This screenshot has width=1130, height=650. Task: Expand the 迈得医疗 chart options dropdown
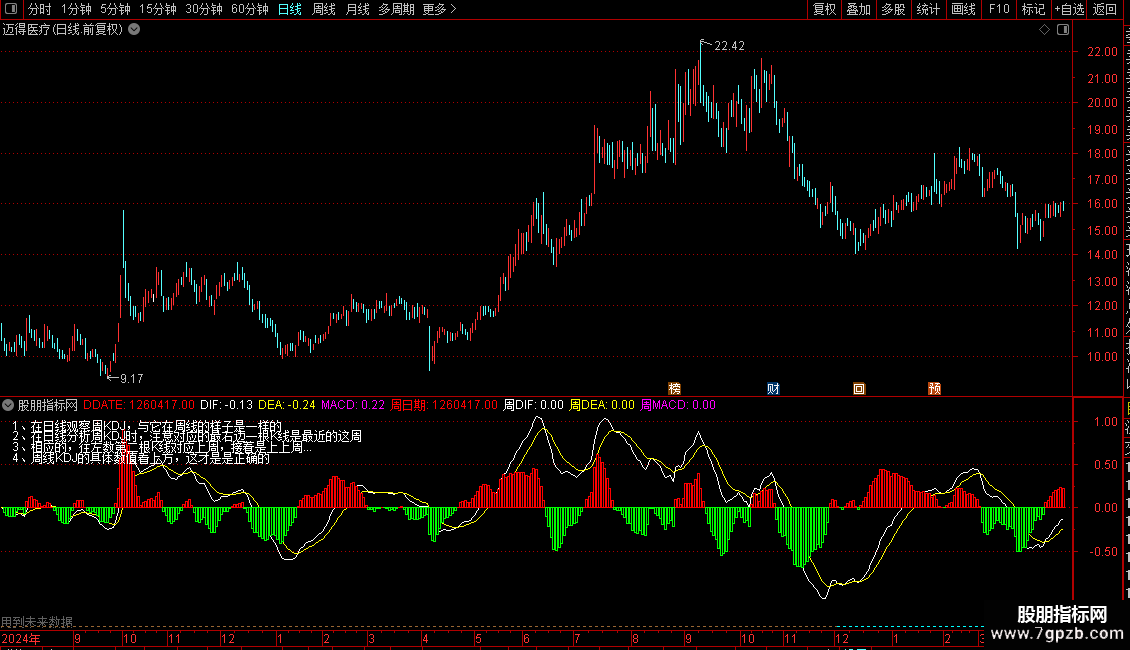tap(134, 30)
